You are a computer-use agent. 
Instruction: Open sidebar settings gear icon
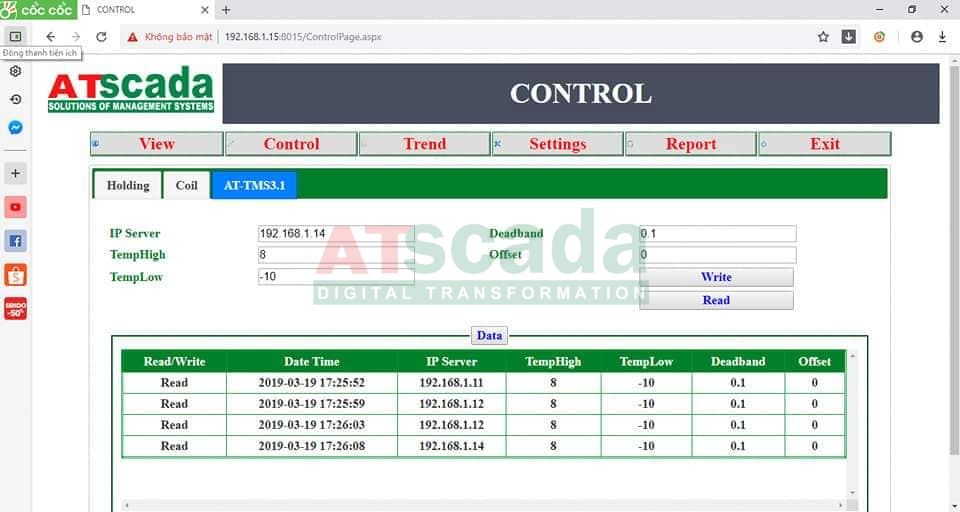[x=15, y=72]
